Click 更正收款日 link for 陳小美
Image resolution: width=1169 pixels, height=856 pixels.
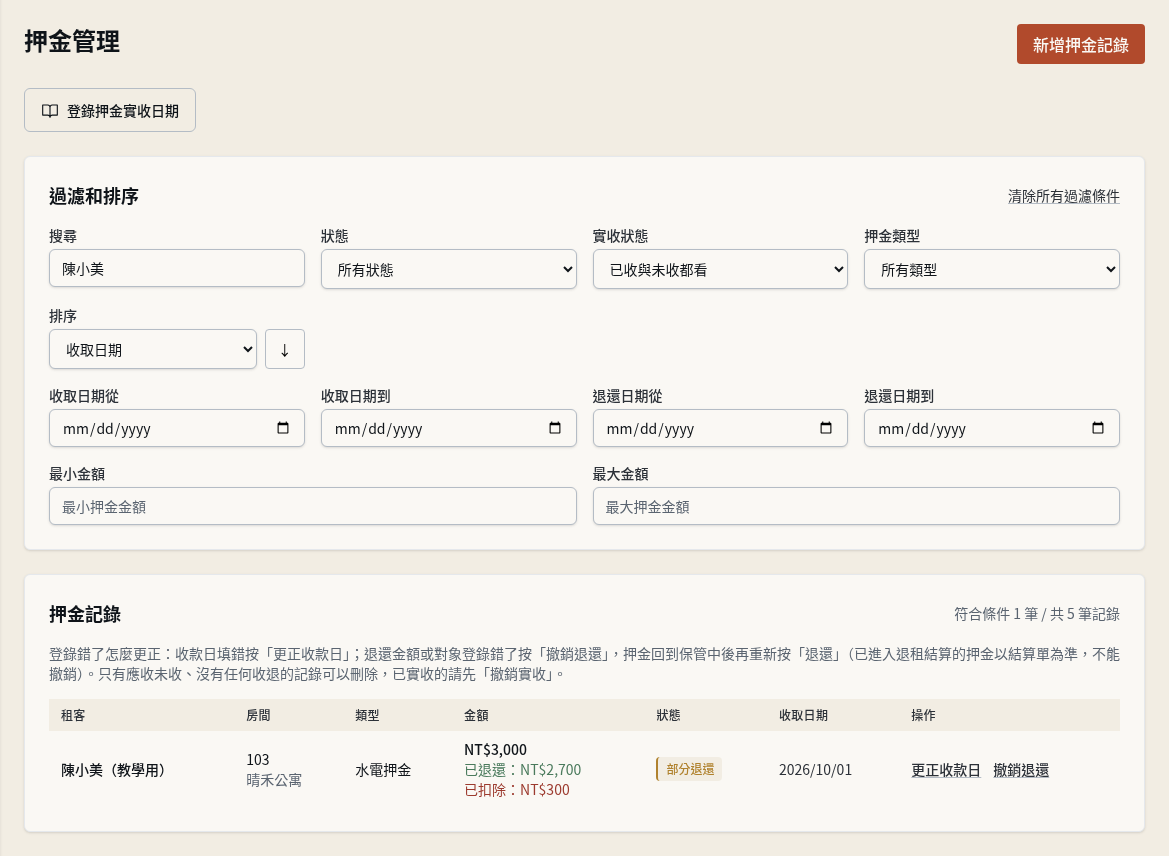[x=945, y=770]
